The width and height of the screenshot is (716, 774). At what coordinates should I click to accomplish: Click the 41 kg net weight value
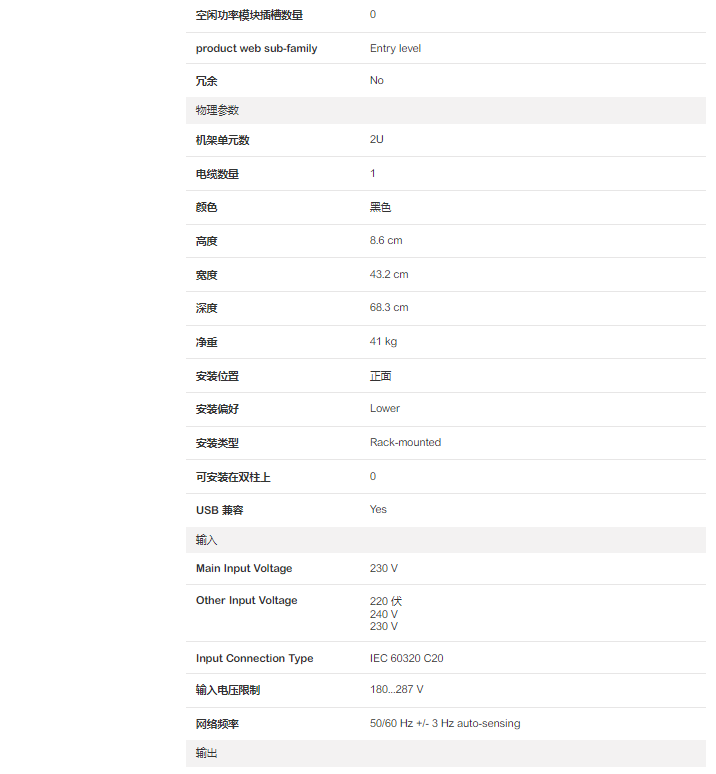tap(383, 342)
